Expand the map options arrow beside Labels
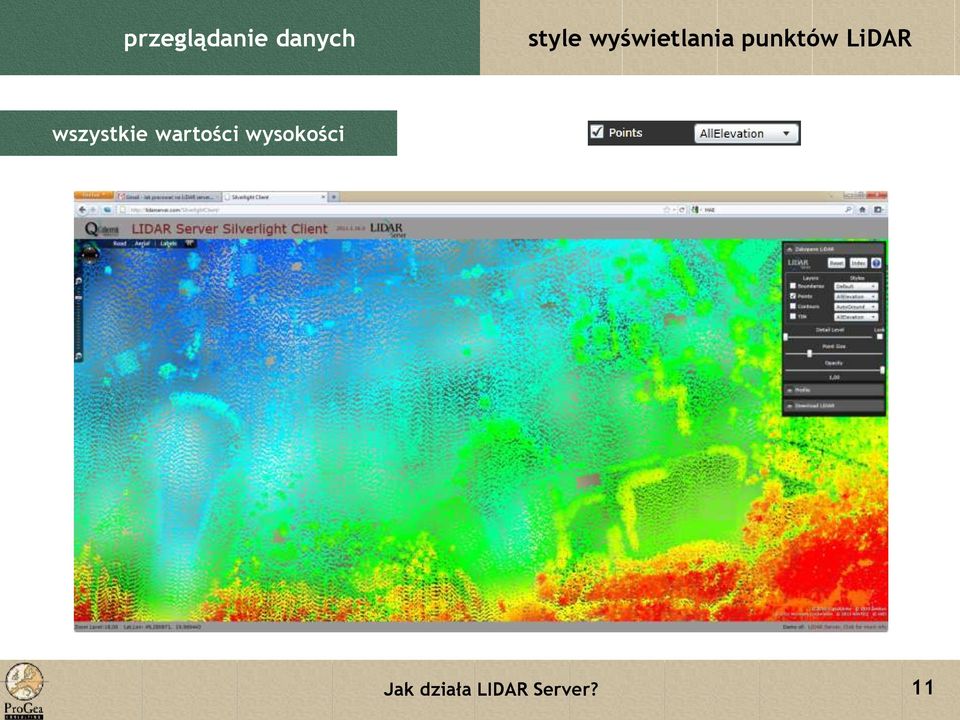 tap(189, 243)
